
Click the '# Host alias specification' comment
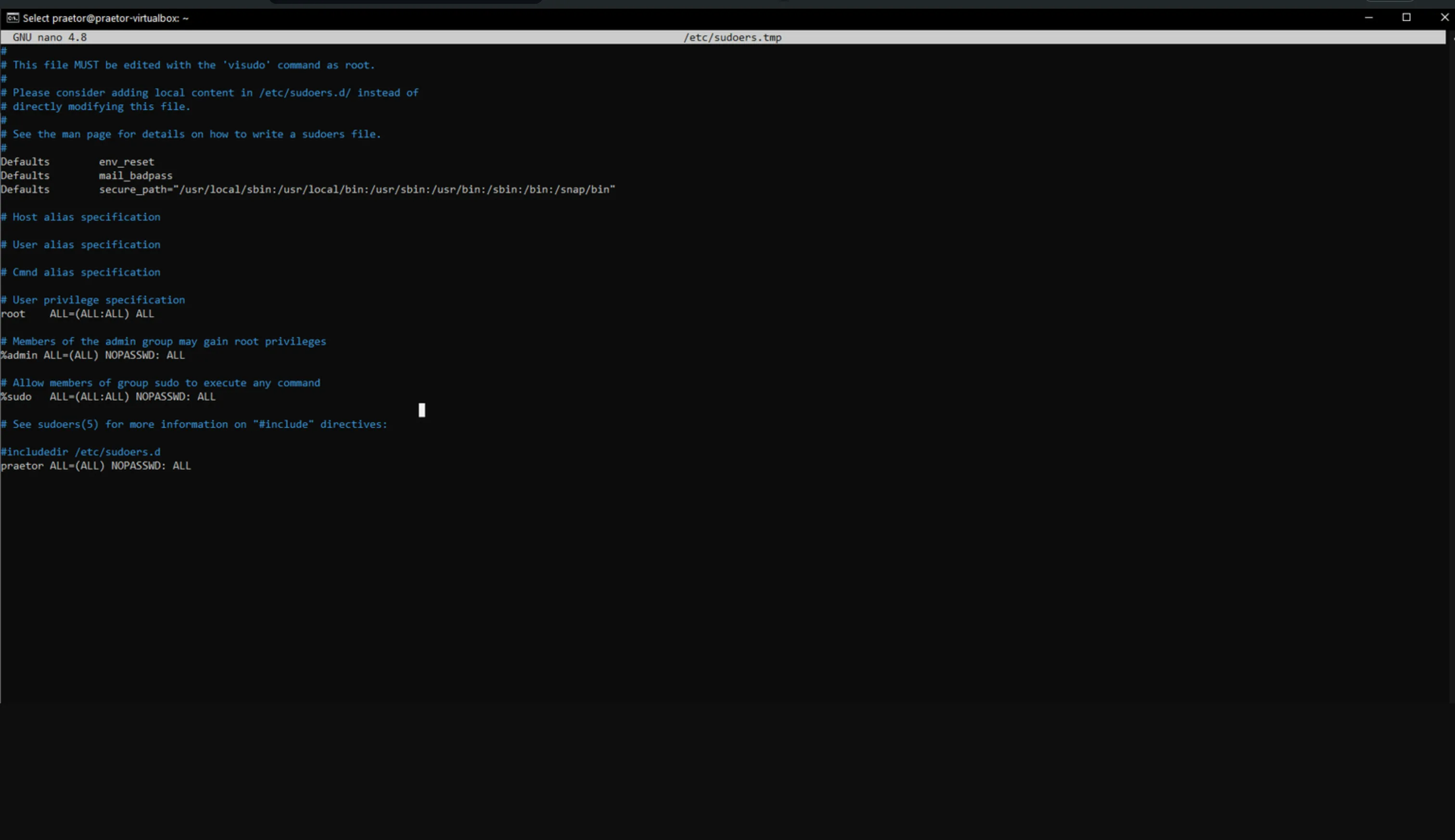81,217
